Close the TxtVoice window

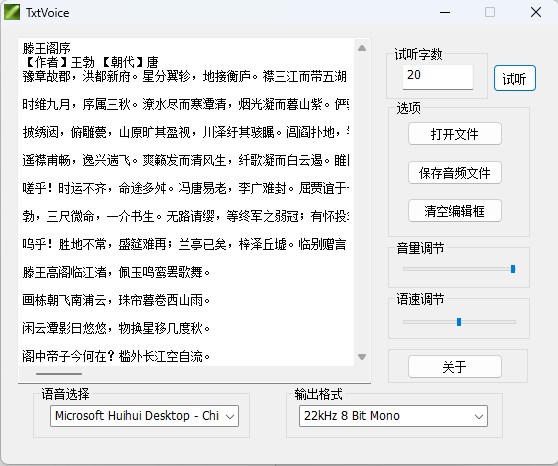coord(536,12)
